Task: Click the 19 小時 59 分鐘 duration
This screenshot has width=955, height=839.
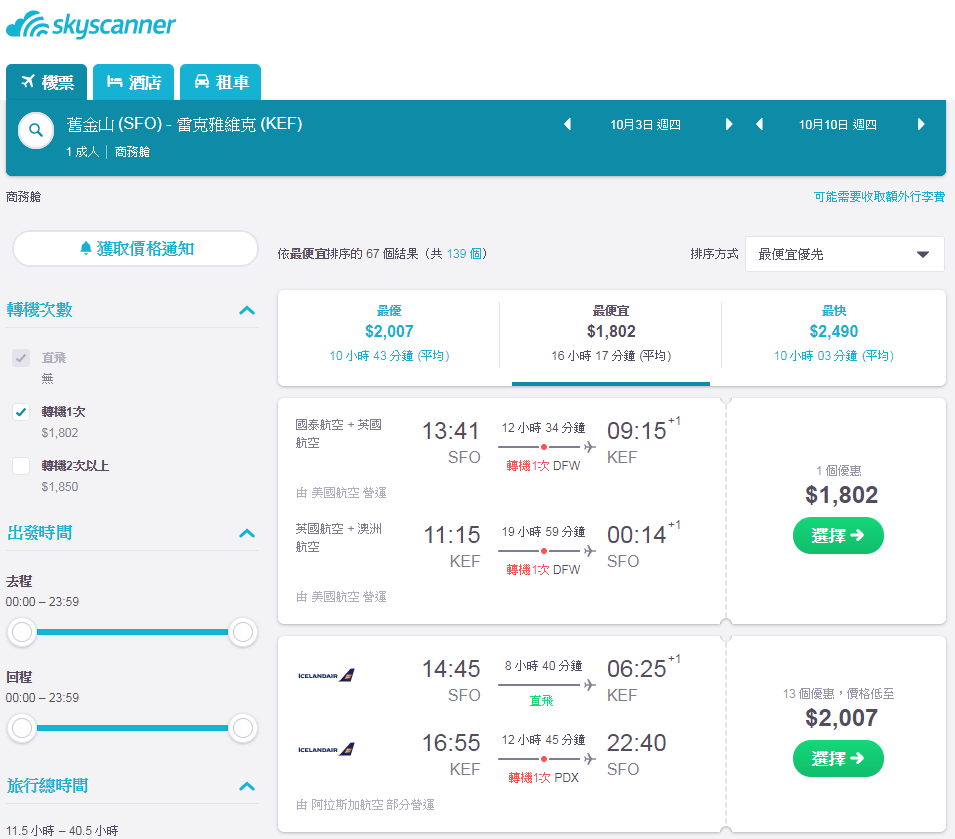Action: pos(543,532)
